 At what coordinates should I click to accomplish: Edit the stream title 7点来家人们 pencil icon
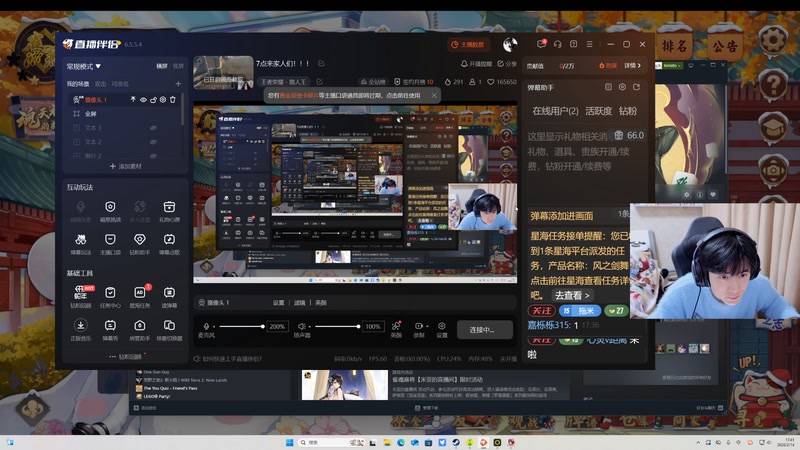tap(321, 63)
